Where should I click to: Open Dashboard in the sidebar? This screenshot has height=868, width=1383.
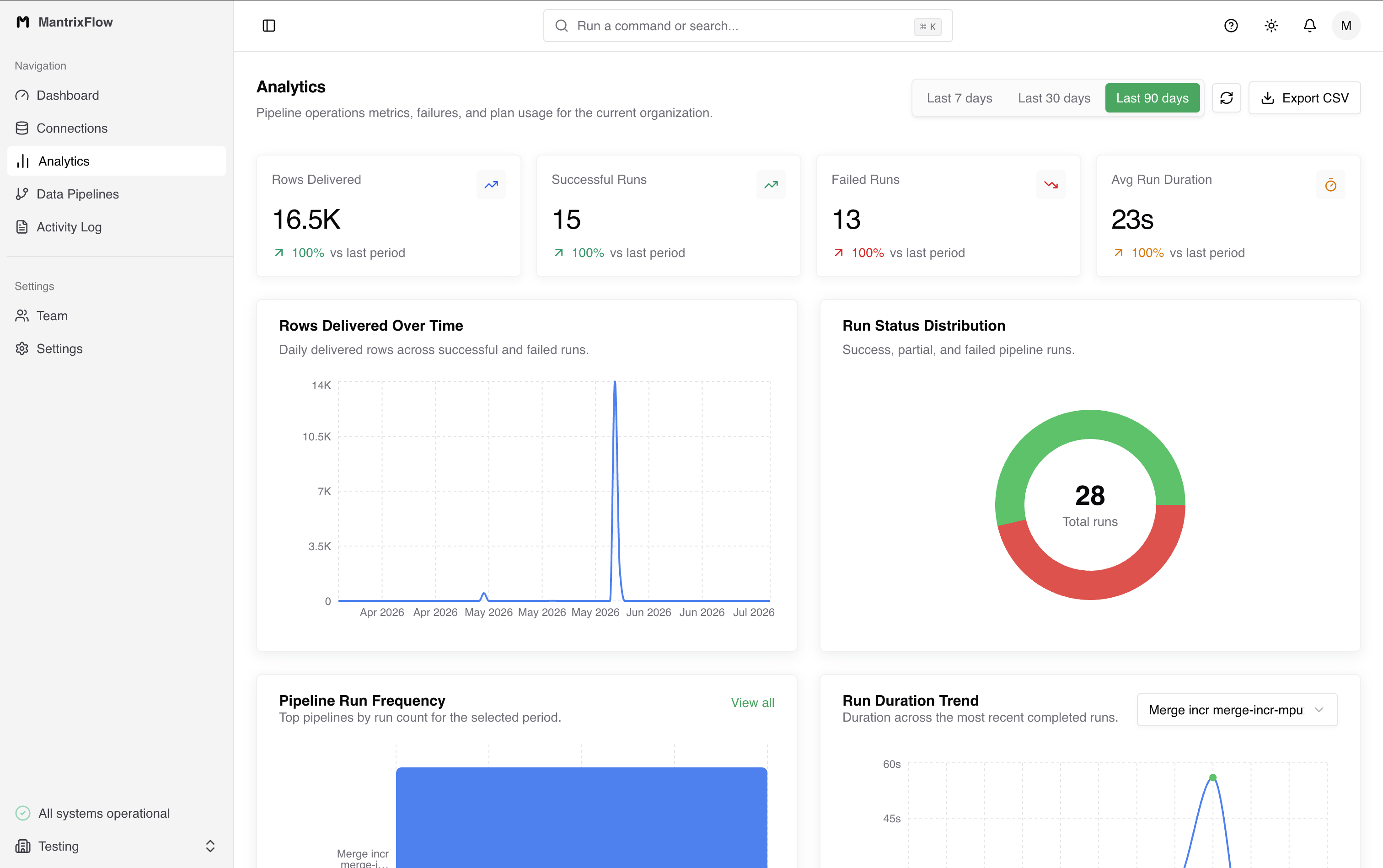click(x=117, y=95)
